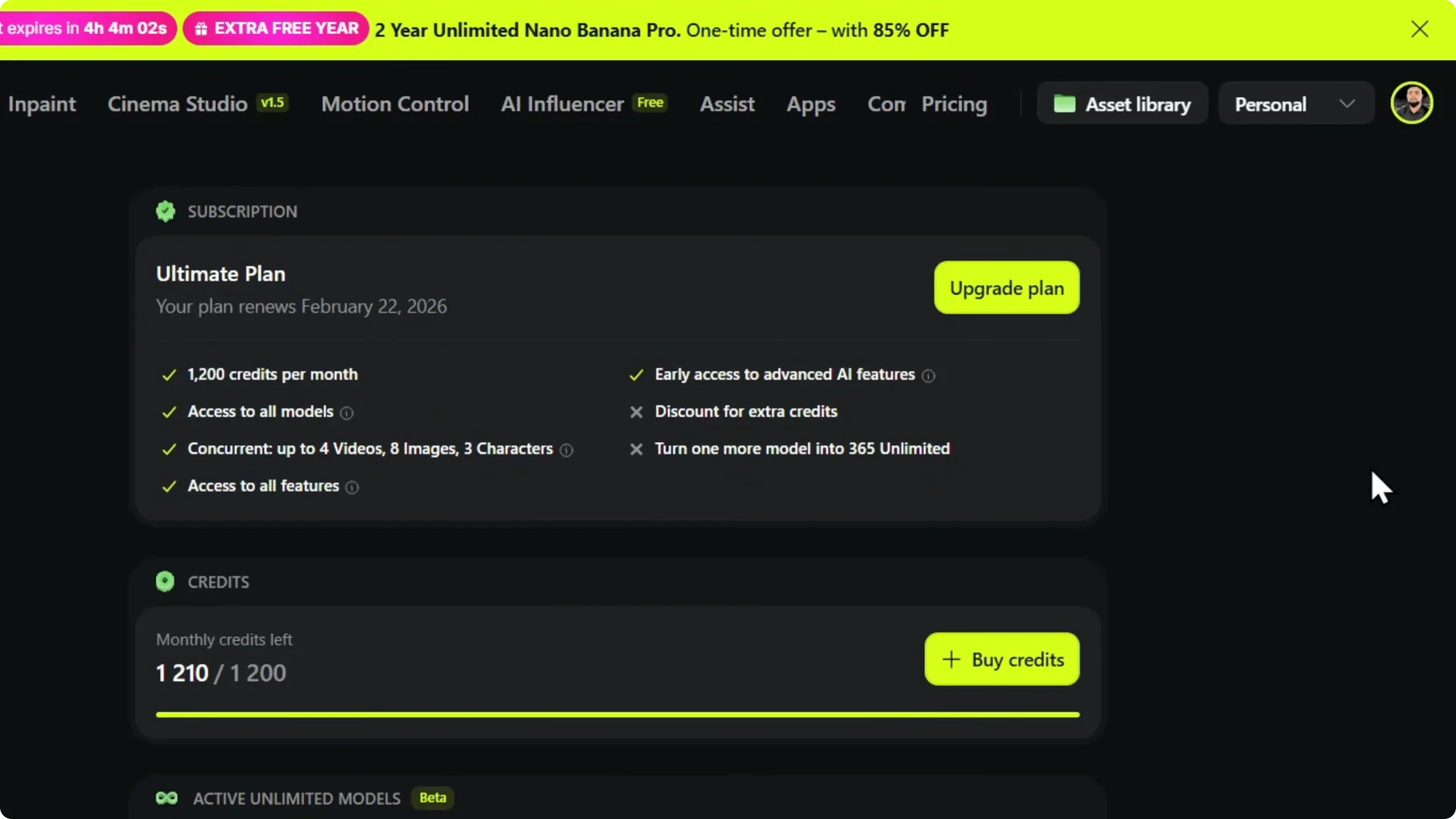Screen dimensions: 1456x819
Task: Open info icon beside Early access to advanced AI features
Action: click(929, 376)
